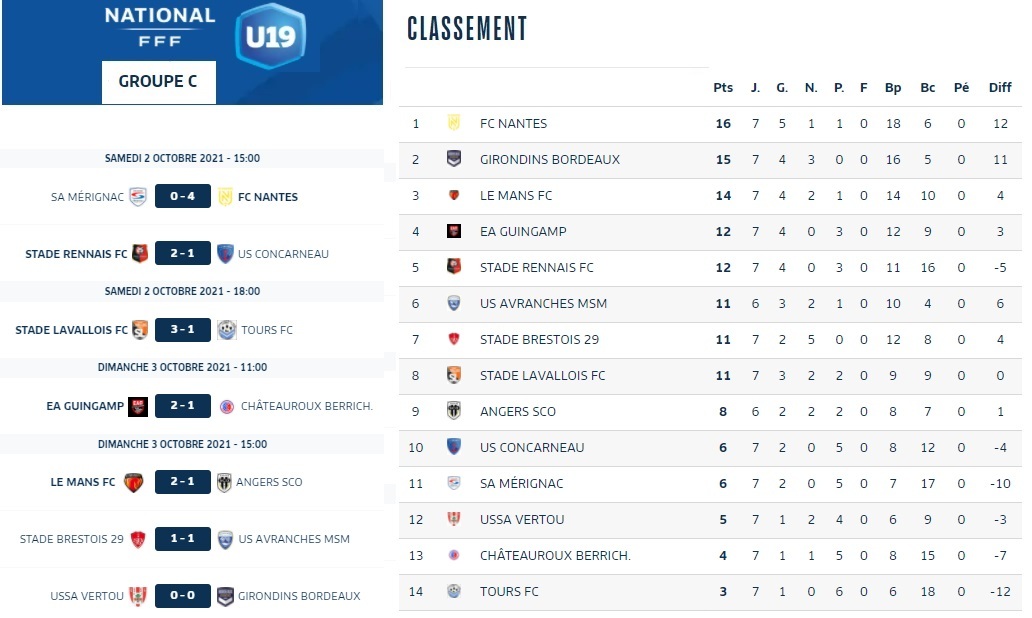
Task: Click the Diff column header
Action: [1000, 88]
